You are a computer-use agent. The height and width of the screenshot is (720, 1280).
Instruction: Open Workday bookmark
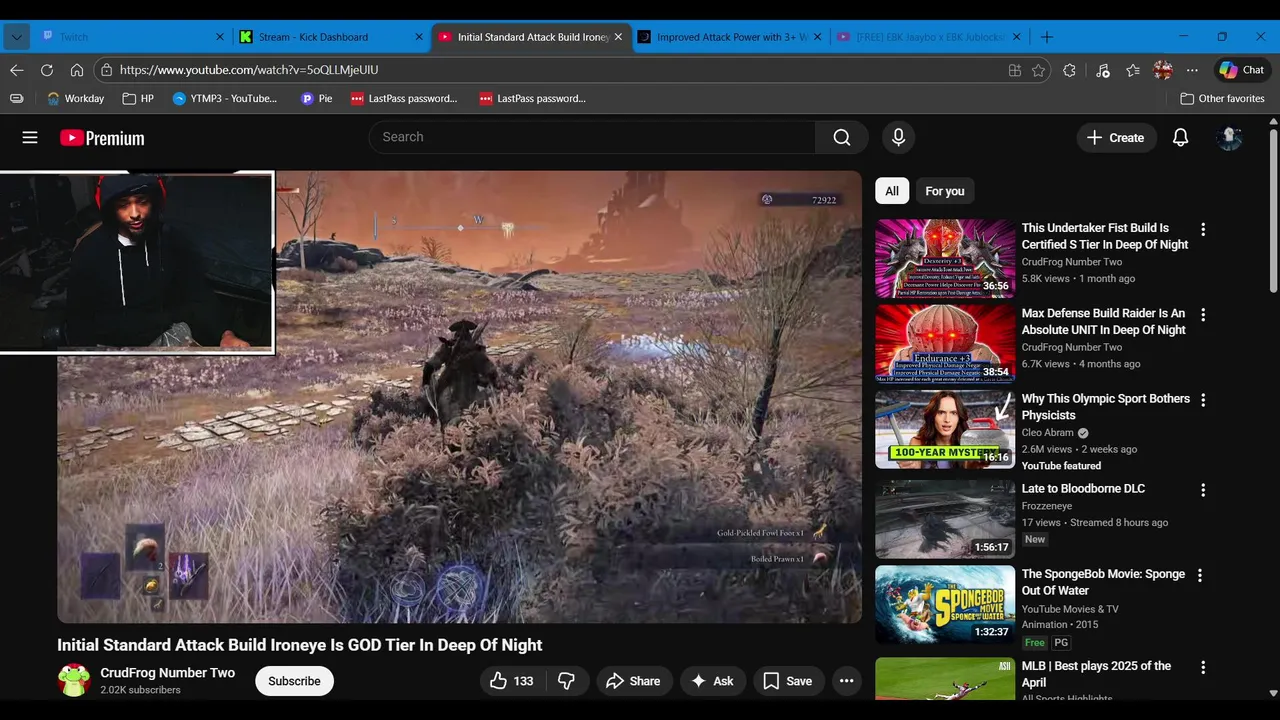click(x=75, y=98)
